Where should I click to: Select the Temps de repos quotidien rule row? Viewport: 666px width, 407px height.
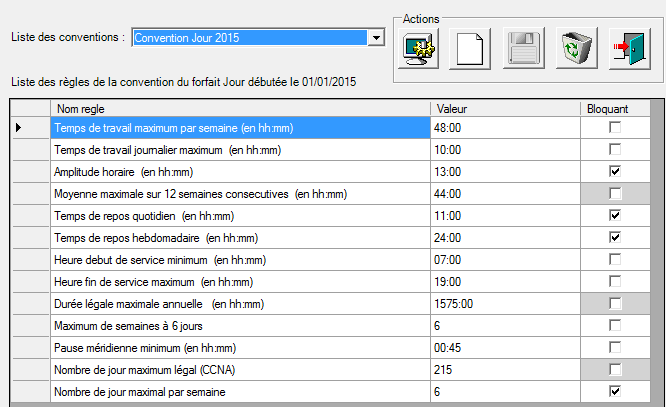click(x=240, y=215)
